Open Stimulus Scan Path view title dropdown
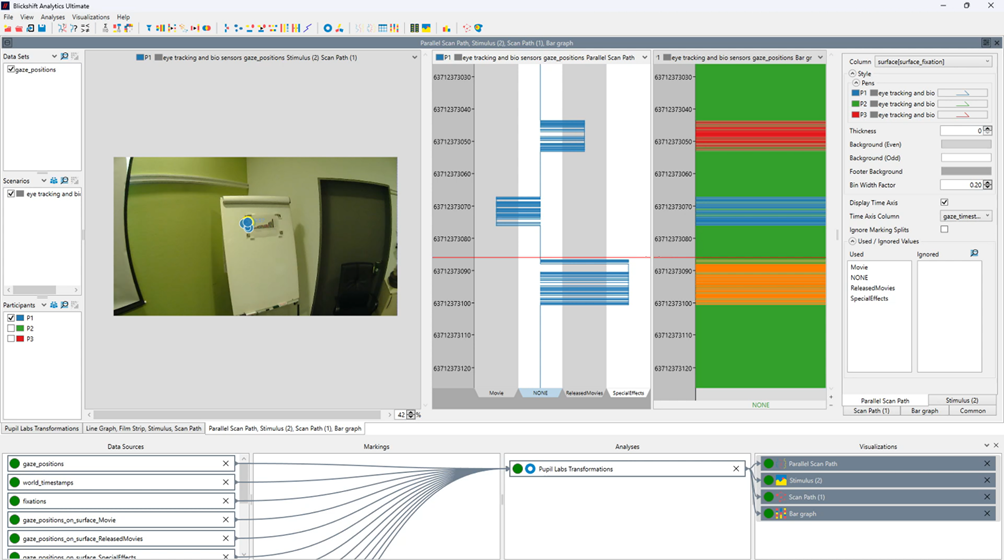Screen dimensions: 1004x560 [414, 57]
